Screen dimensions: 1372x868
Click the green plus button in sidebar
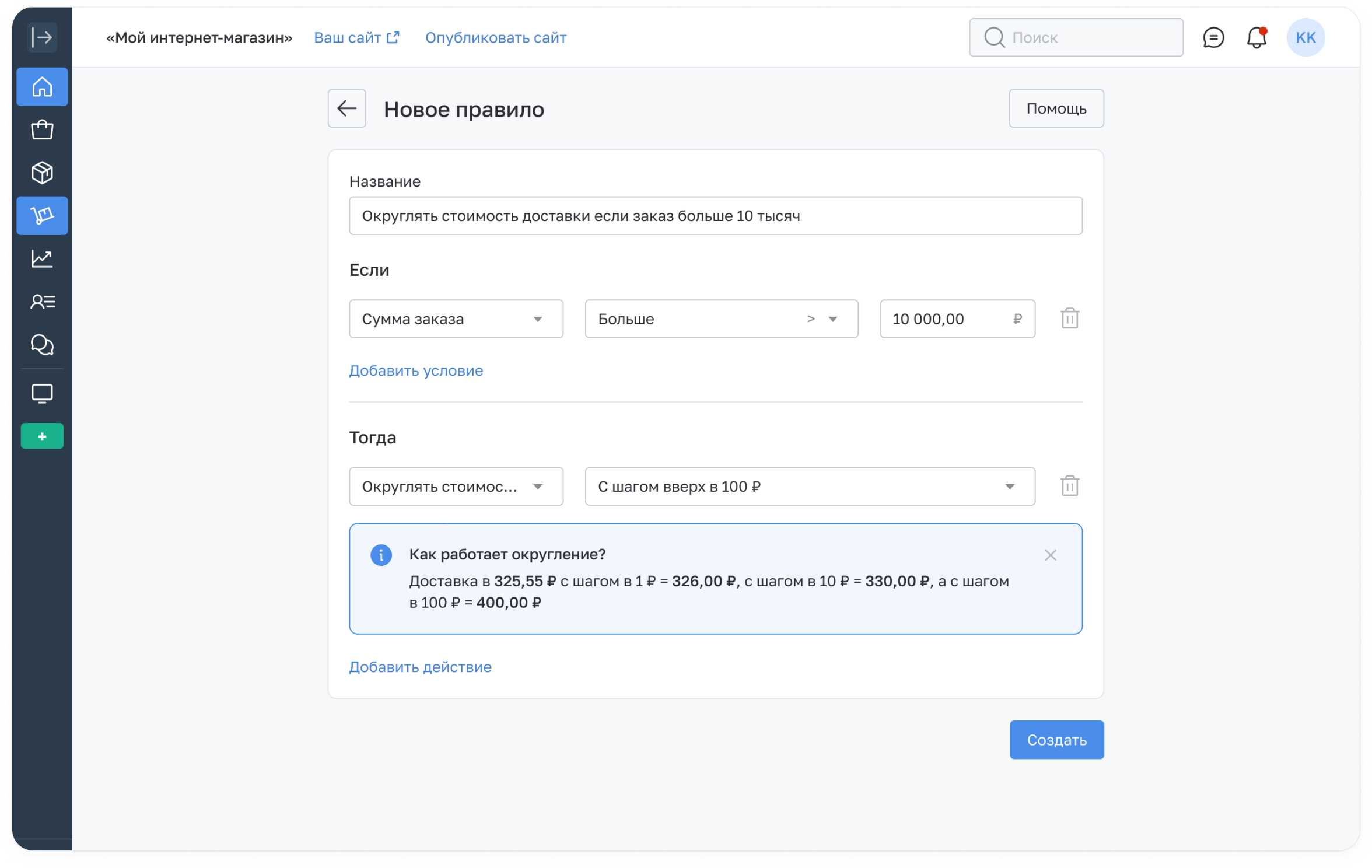pyautogui.click(x=42, y=436)
